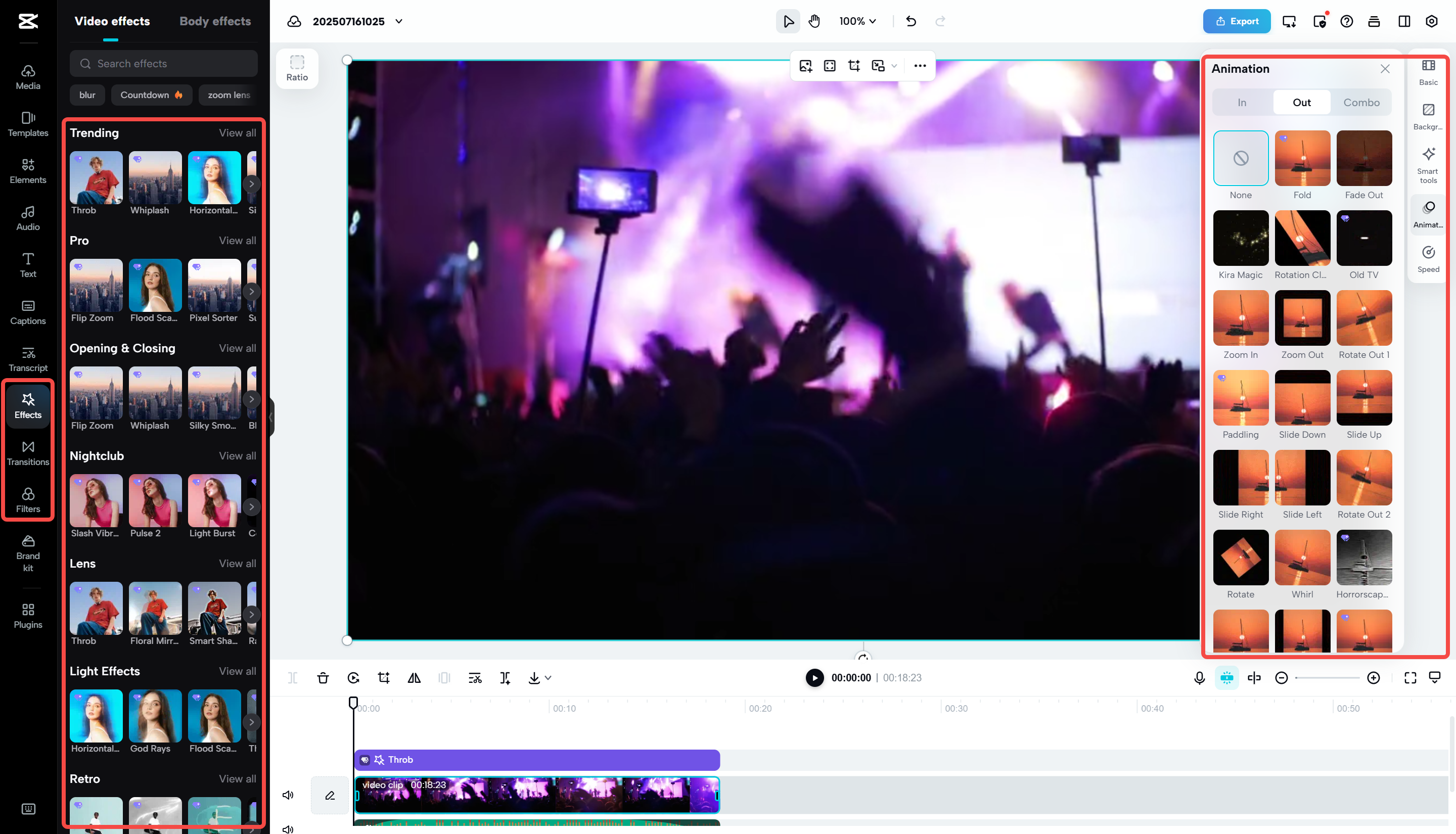Toggle fullscreen preview mode
Screen dimensions: 1456x834
pyautogui.click(x=1409, y=678)
